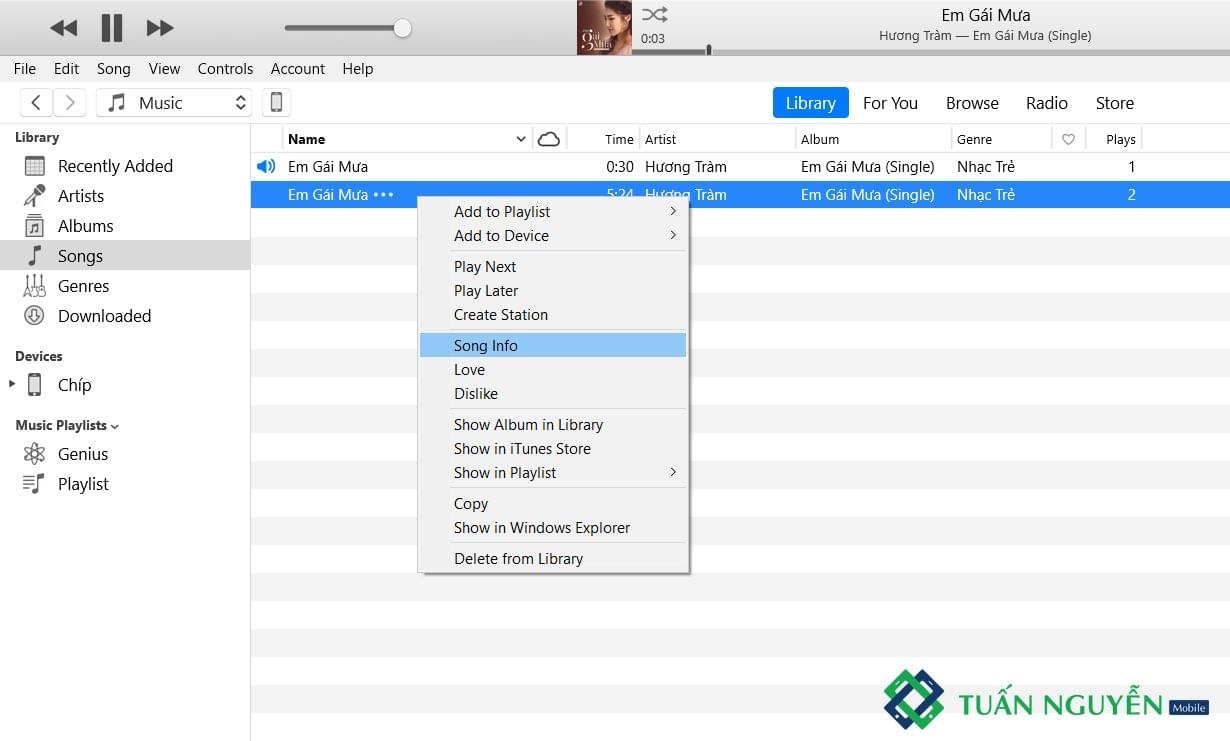
Task: Expand the Chíp device tree
Action: (x=12, y=384)
